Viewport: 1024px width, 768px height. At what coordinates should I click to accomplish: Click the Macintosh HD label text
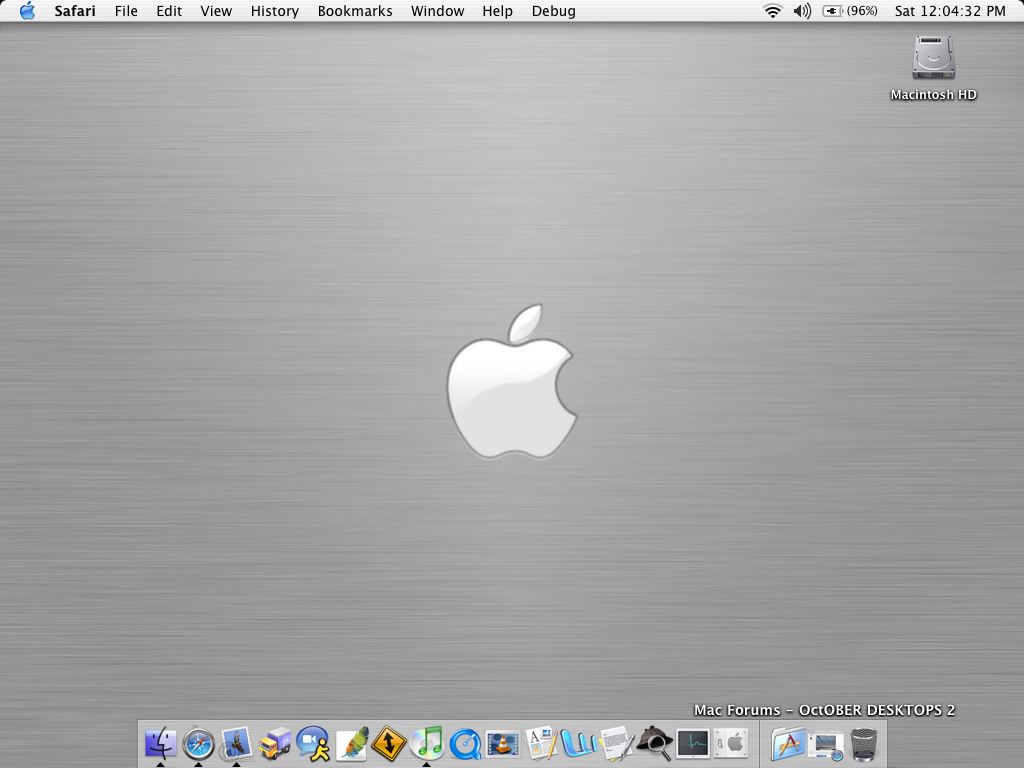pyautogui.click(x=933, y=95)
